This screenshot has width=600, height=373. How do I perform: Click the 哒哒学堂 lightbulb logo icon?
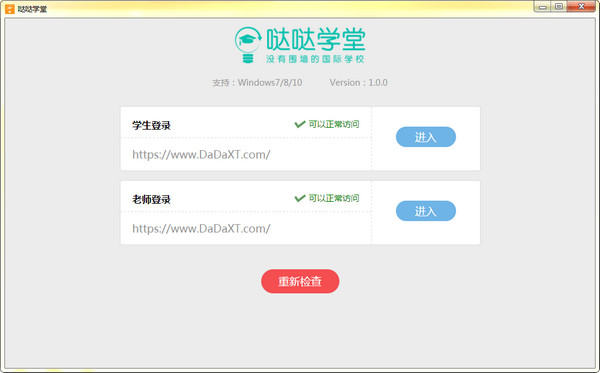pos(248,45)
